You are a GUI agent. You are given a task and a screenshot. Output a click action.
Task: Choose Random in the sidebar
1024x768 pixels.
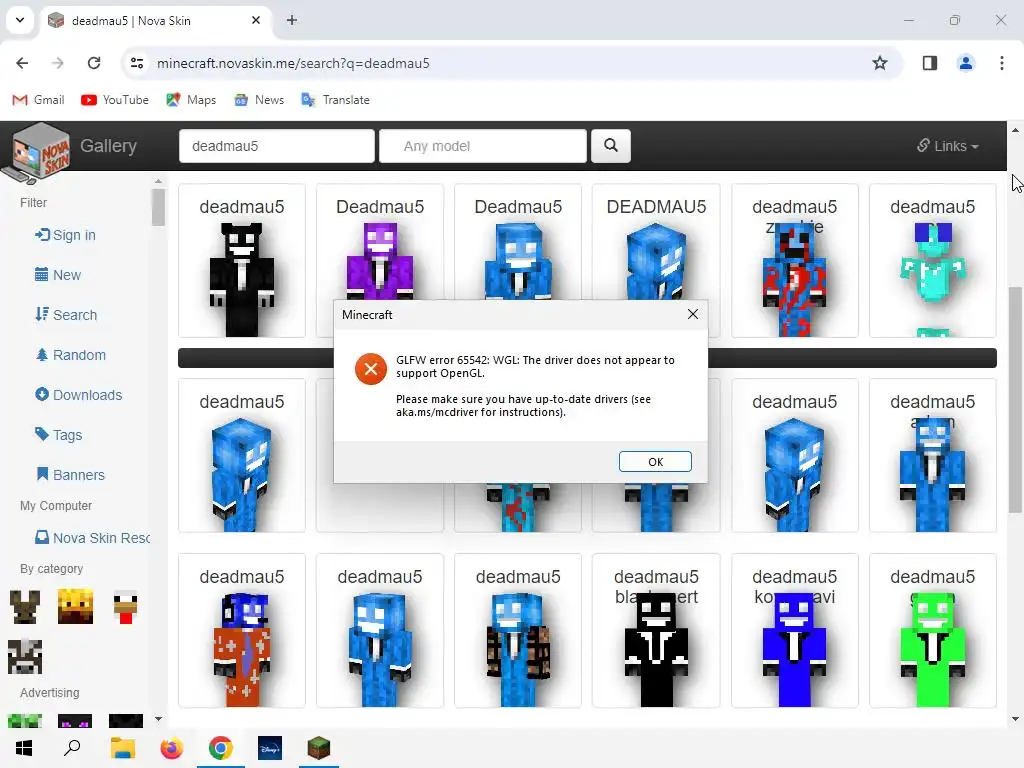71,355
